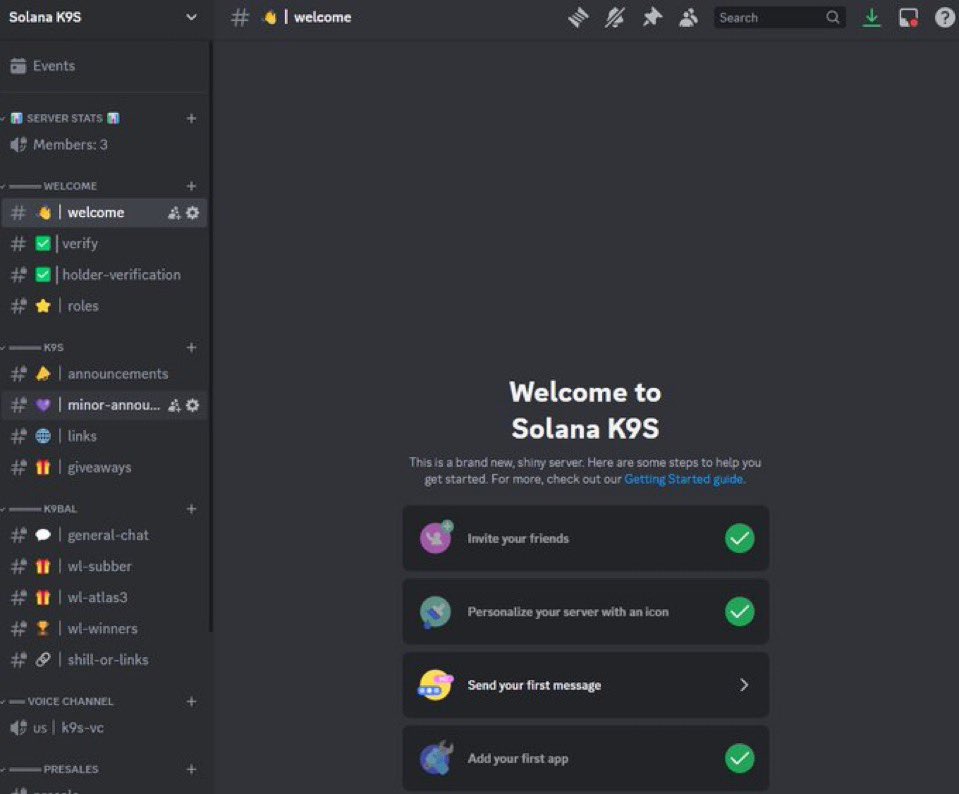Open the Getting Started guide link
Image resolution: width=959 pixels, height=794 pixels.
684,479
